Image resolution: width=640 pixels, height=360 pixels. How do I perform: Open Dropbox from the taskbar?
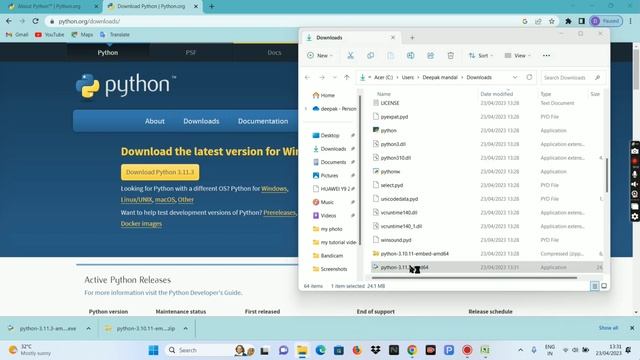(x=376, y=350)
